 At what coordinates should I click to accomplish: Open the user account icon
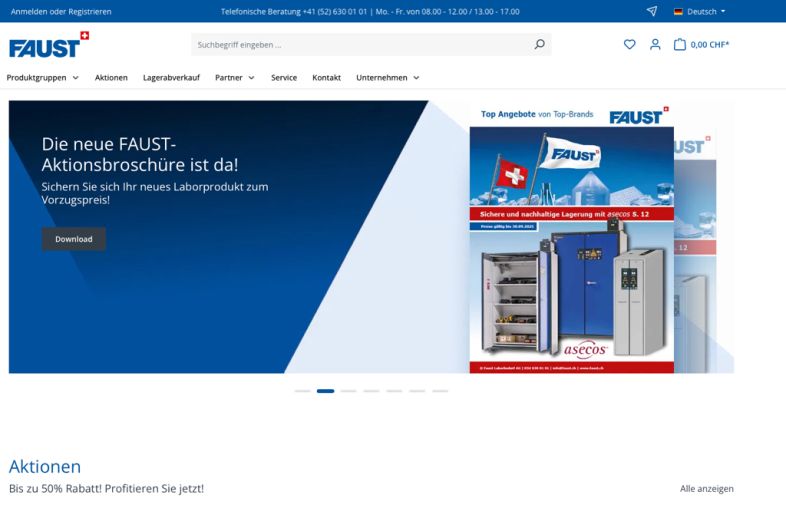(x=655, y=44)
